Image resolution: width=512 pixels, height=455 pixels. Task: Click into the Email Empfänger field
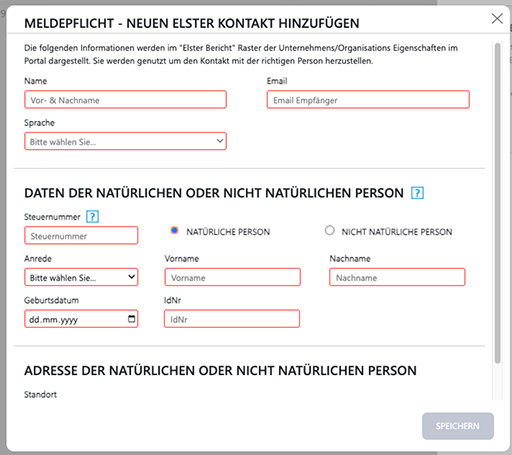368,100
